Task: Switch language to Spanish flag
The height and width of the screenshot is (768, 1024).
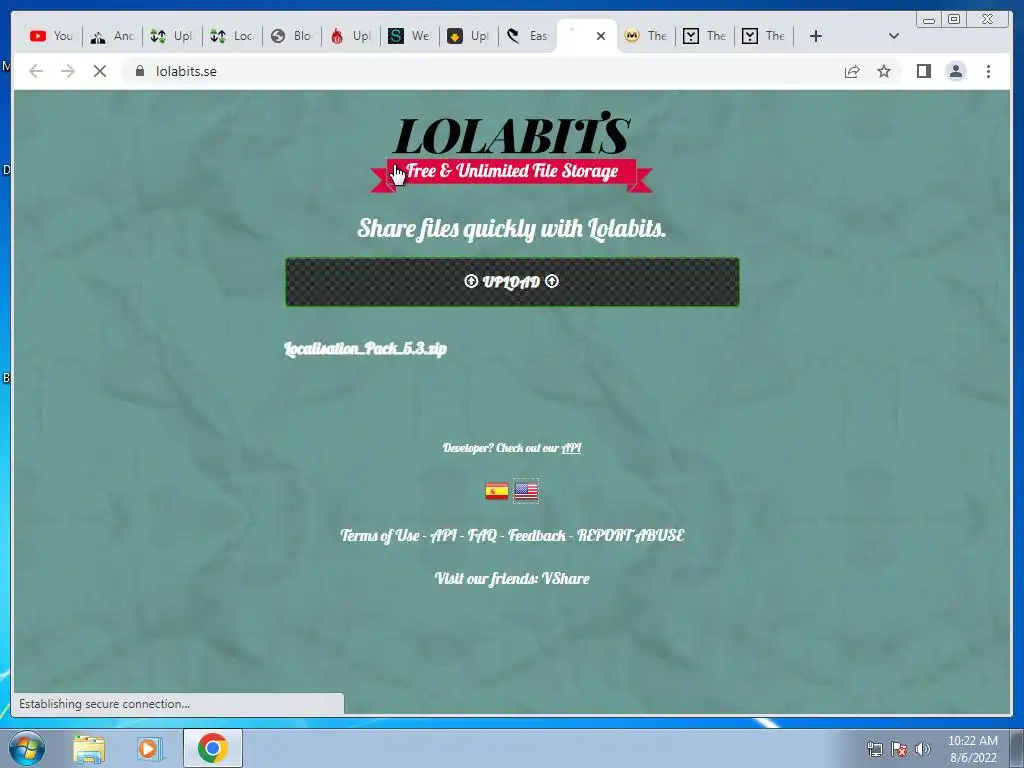Action: pos(497,491)
